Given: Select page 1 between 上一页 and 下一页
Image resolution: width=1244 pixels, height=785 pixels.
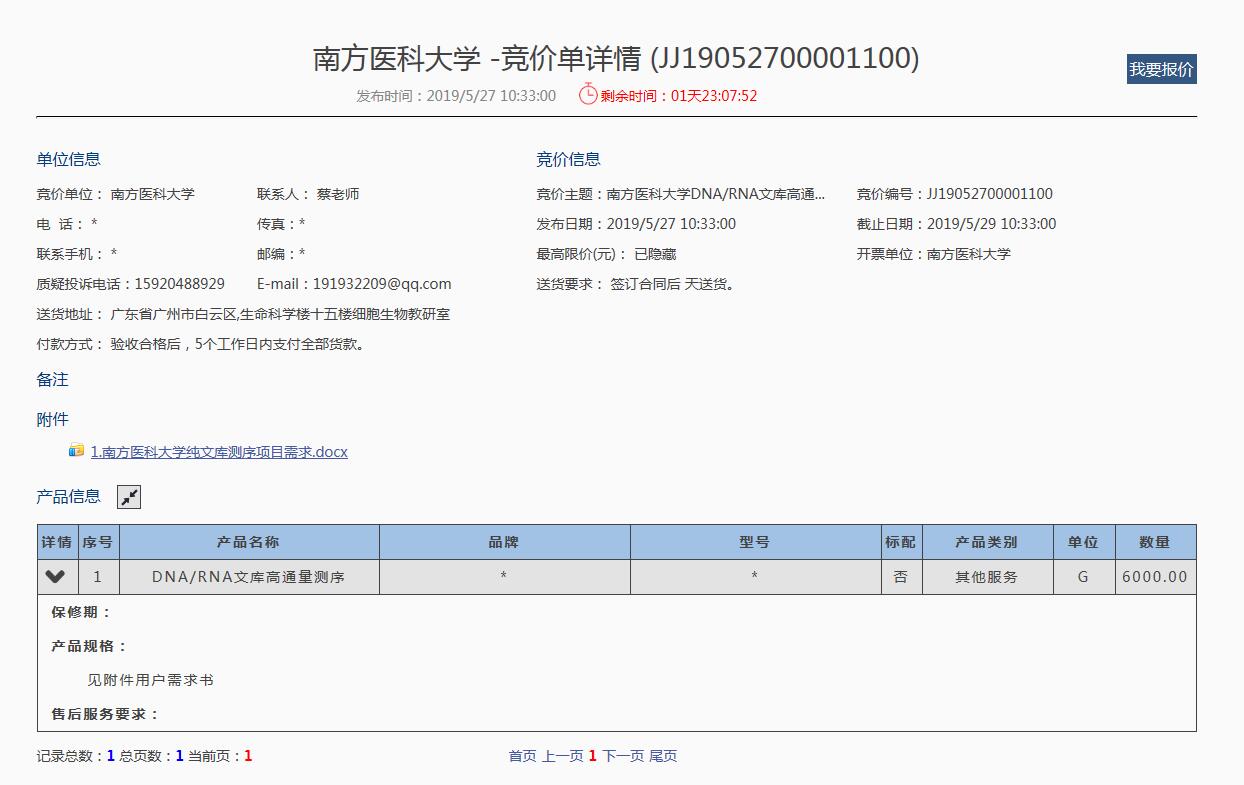Looking at the screenshot, I should 592,756.
